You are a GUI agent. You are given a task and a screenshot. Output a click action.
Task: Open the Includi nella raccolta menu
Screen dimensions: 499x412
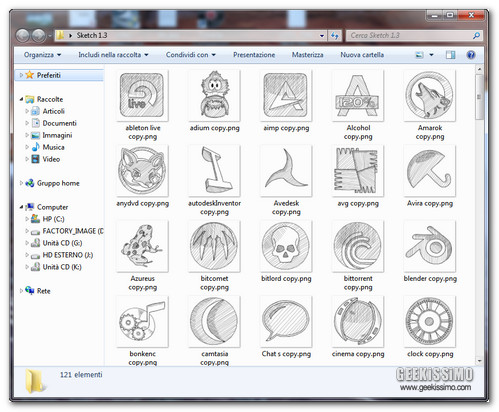pos(113,55)
